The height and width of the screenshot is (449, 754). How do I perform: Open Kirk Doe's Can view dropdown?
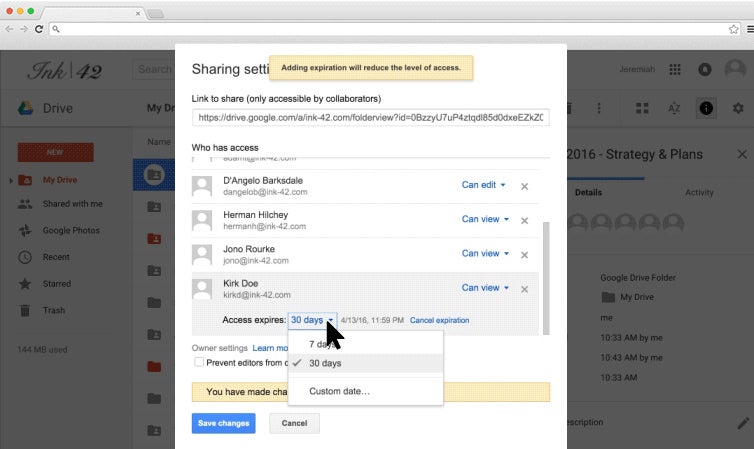[485, 287]
